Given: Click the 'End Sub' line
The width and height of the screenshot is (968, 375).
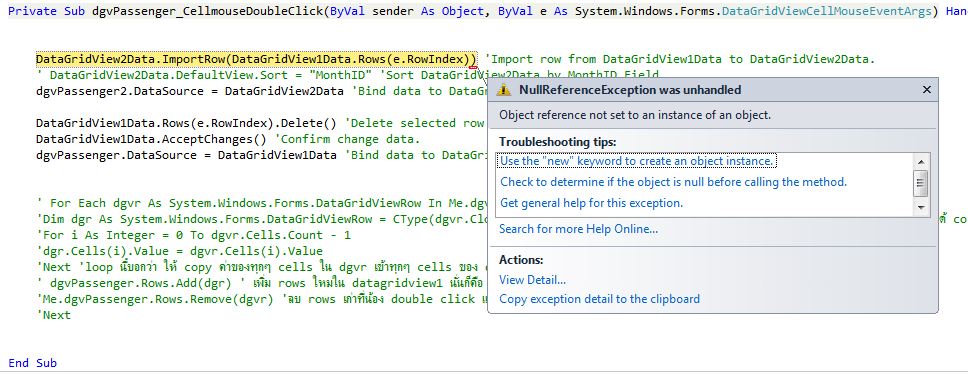Looking at the screenshot, I should coord(33,363).
